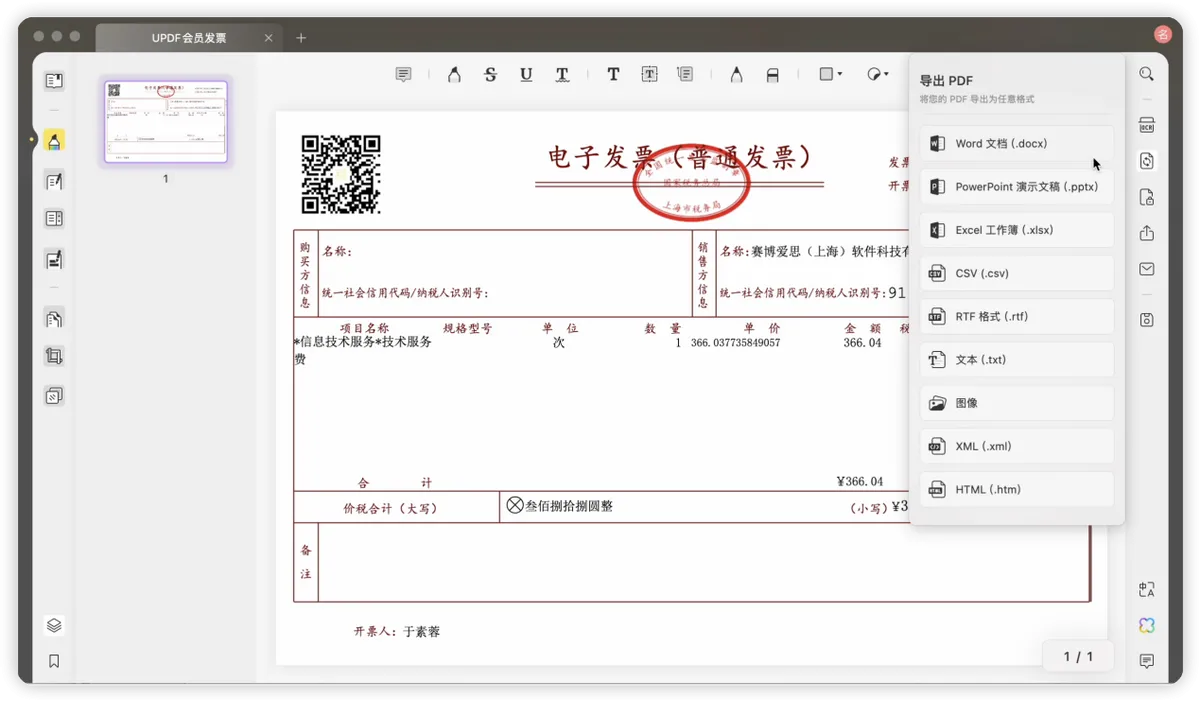This screenshot has width=1200, height=702.
Task: Click the ¥366.04 total amount
Action: [x=860, y=482]
